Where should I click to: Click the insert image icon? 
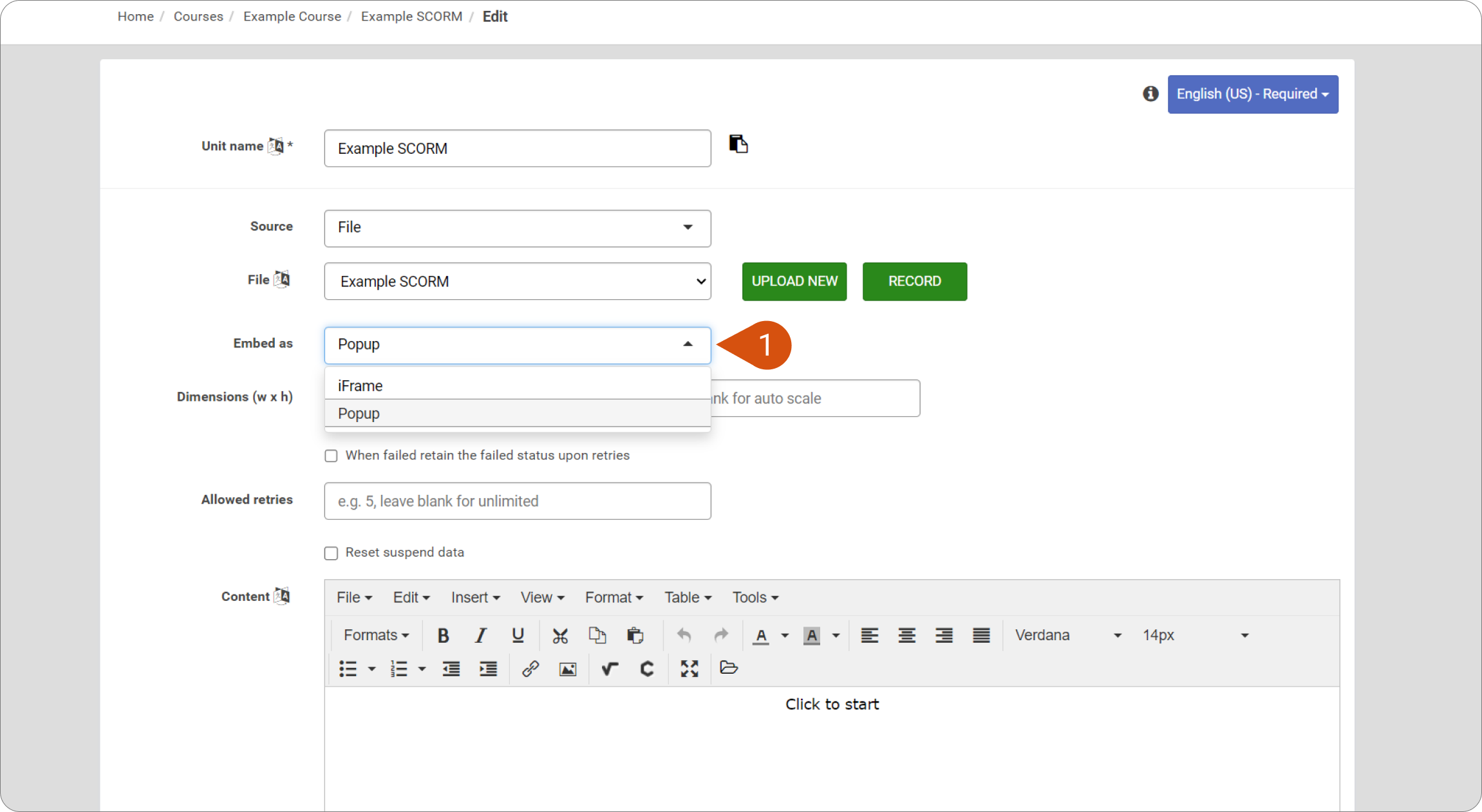(x=568, y=669)
